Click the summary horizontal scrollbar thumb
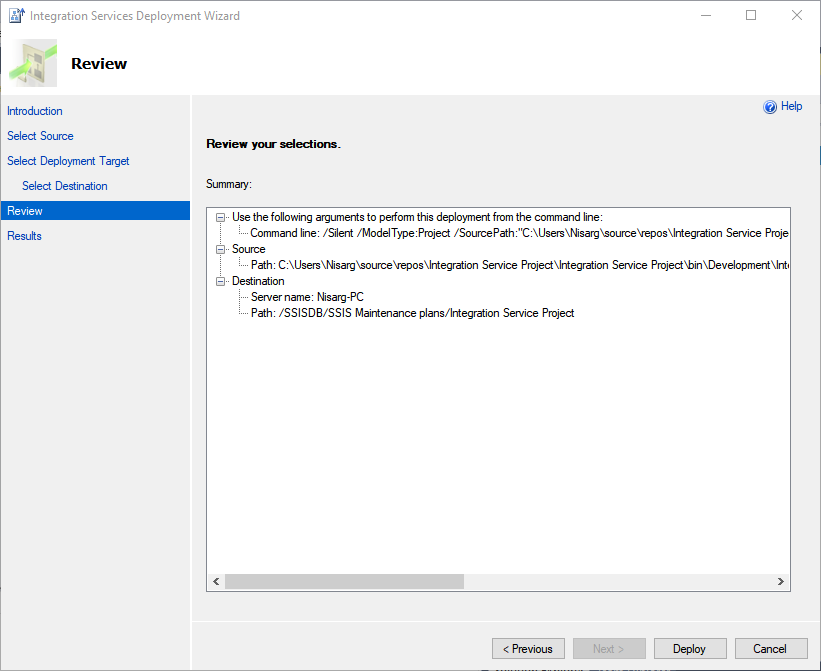 344,581
